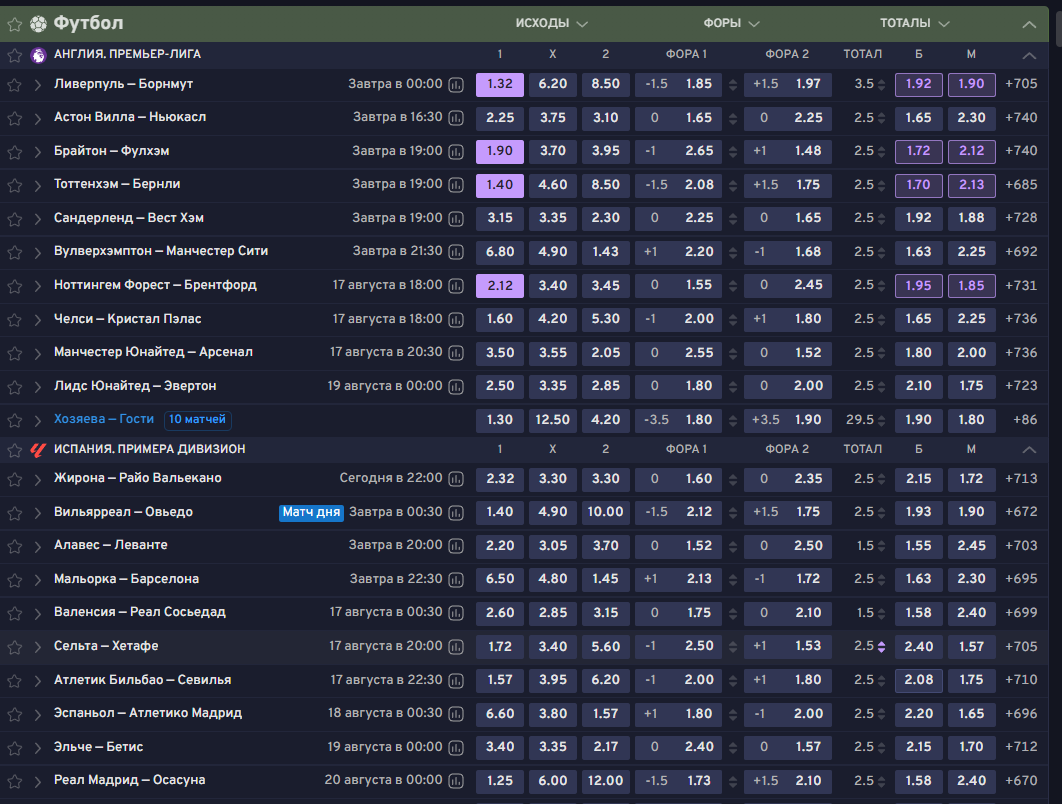Screen dimensions: 1062x804
Task: Change total value for Сельта – Хетафе
Action: tap(881, 647)
